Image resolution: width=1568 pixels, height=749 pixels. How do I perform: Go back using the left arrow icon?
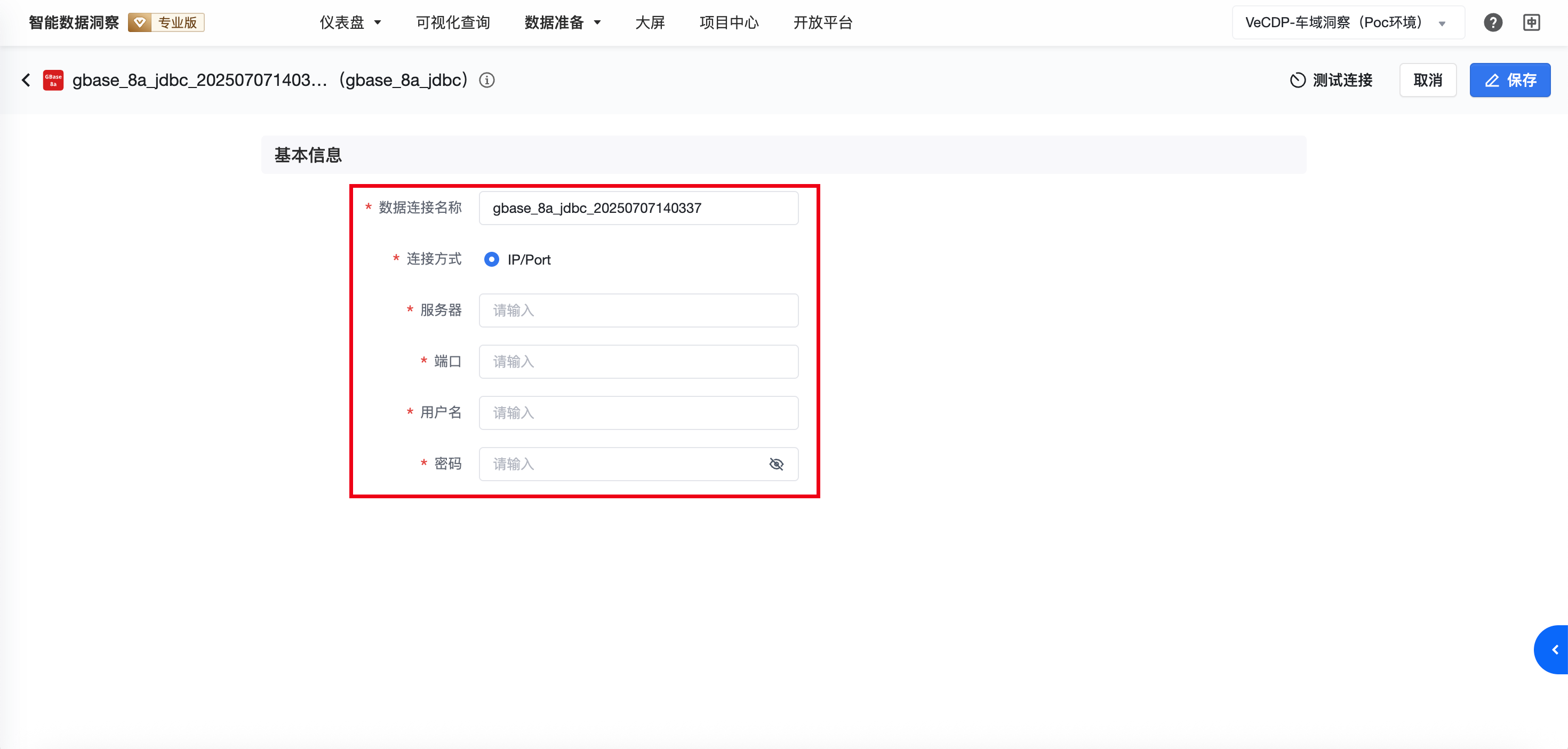(x=26, y=80)
